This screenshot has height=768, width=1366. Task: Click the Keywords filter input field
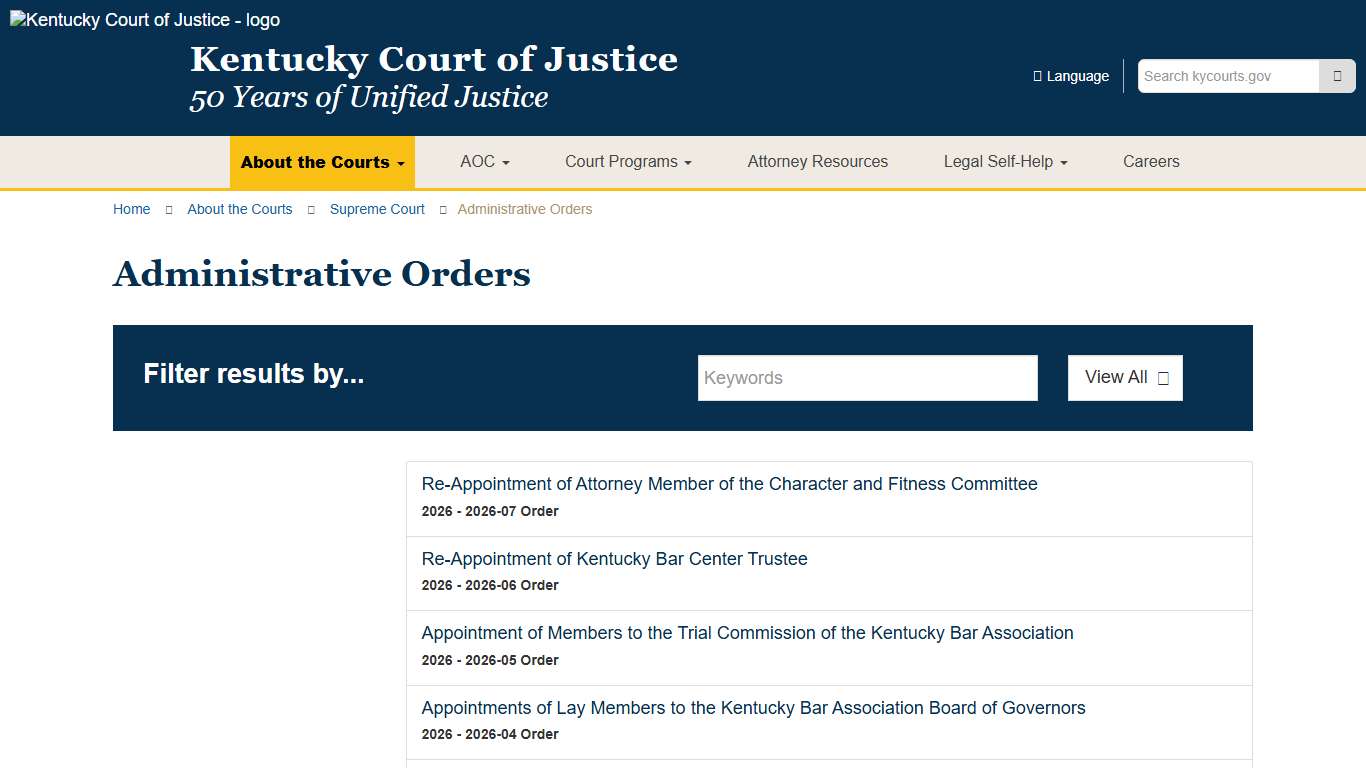tap(867, 378)
